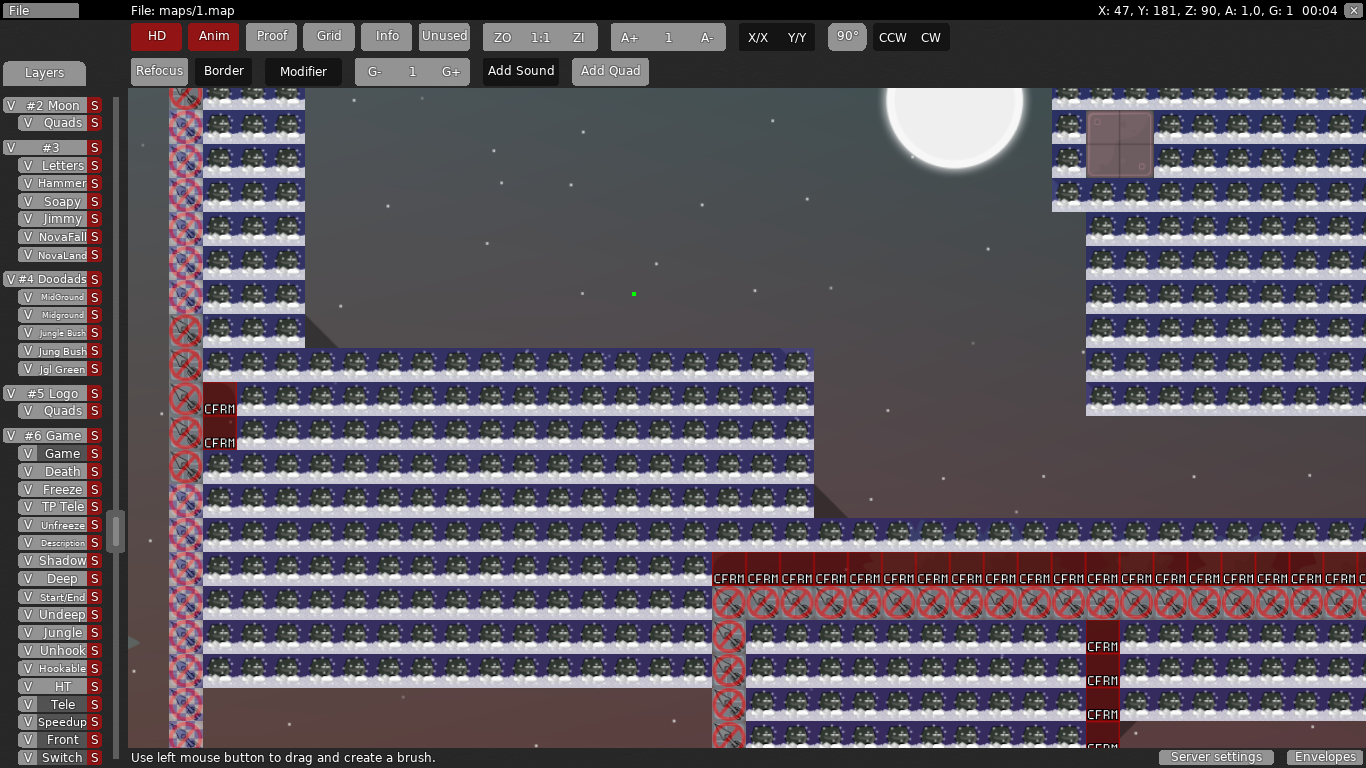The height and width of the screenshot is (768, 1366).
Task: Click the layers list scrollbar handle
Action: point(116,531)
